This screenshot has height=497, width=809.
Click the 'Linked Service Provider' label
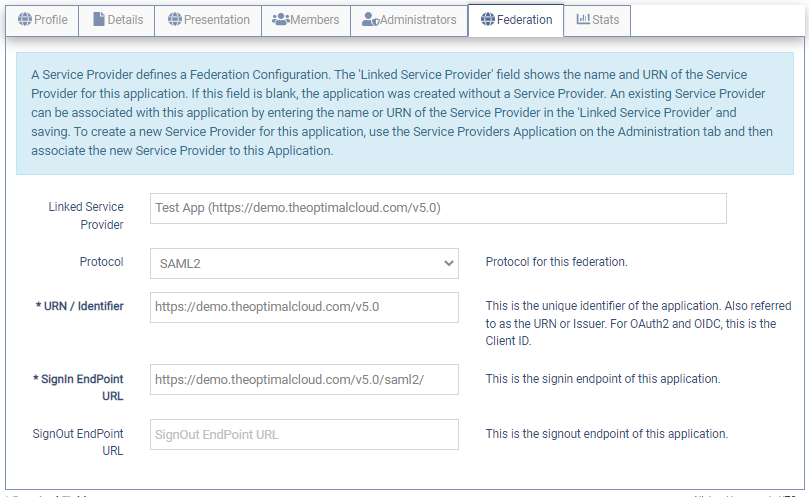pyautogui.click(x=86, y=216)
